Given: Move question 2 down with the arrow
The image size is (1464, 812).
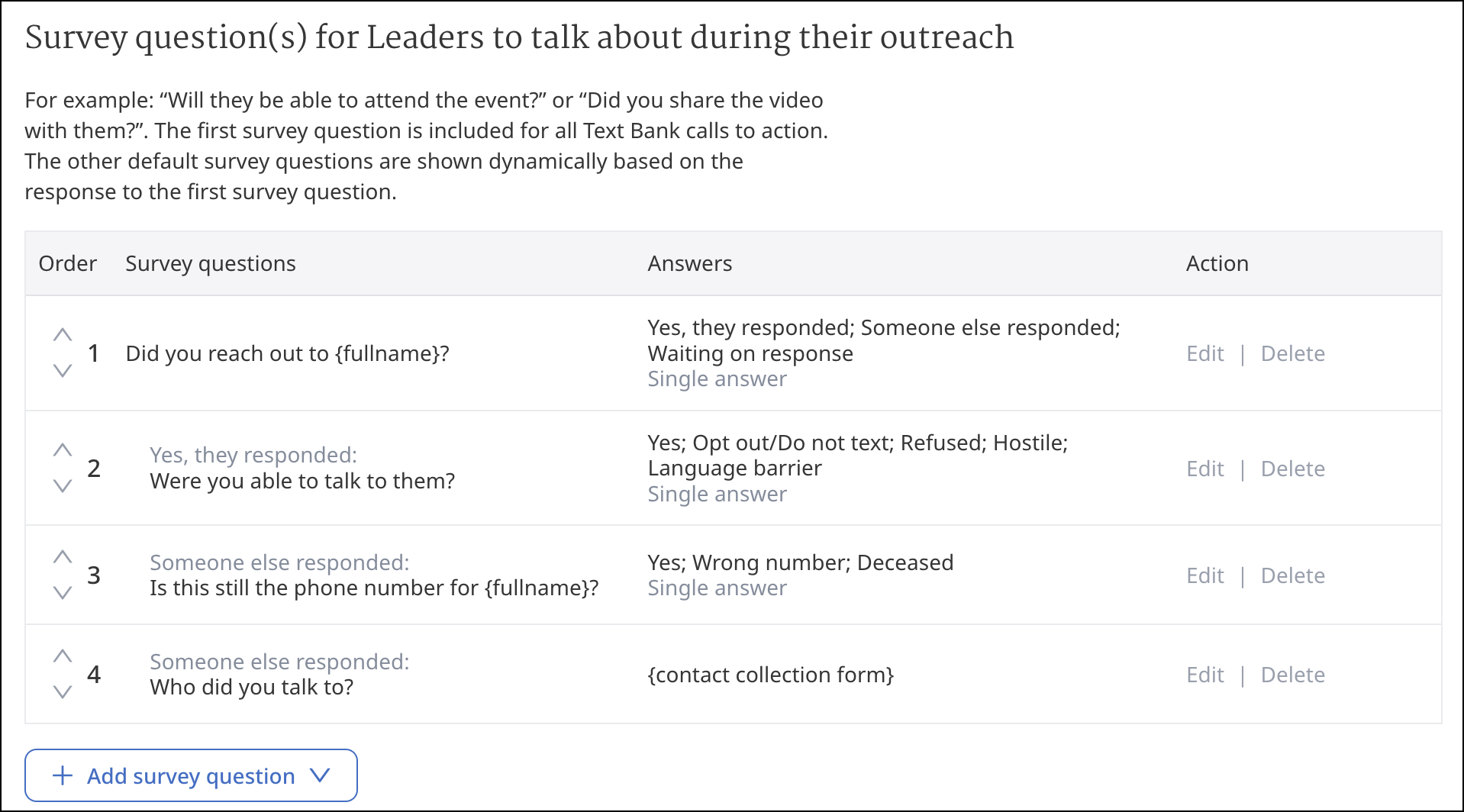Looking at the screenshot, I should (63, 486).
